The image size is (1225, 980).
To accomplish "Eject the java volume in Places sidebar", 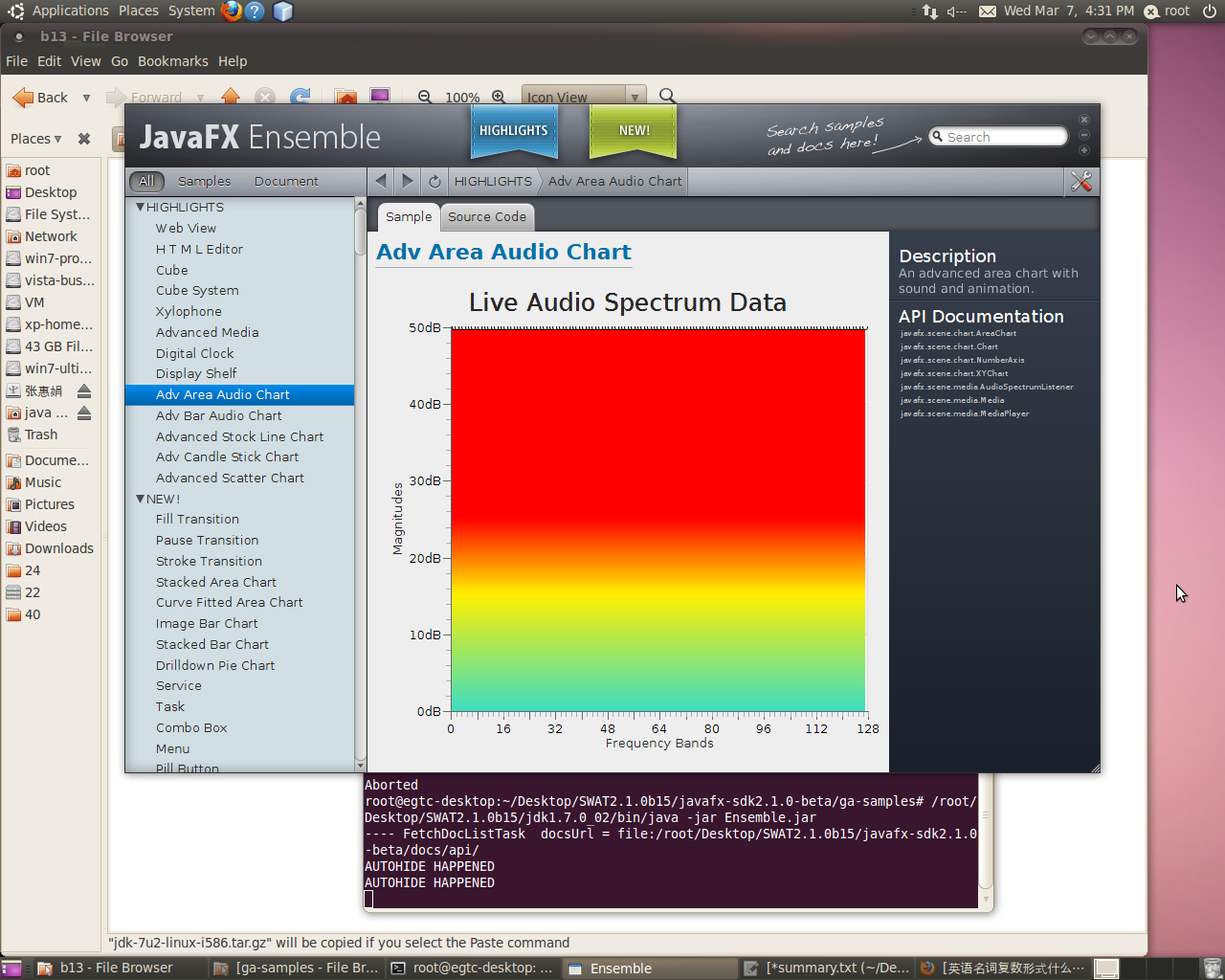I will (84, 412).
